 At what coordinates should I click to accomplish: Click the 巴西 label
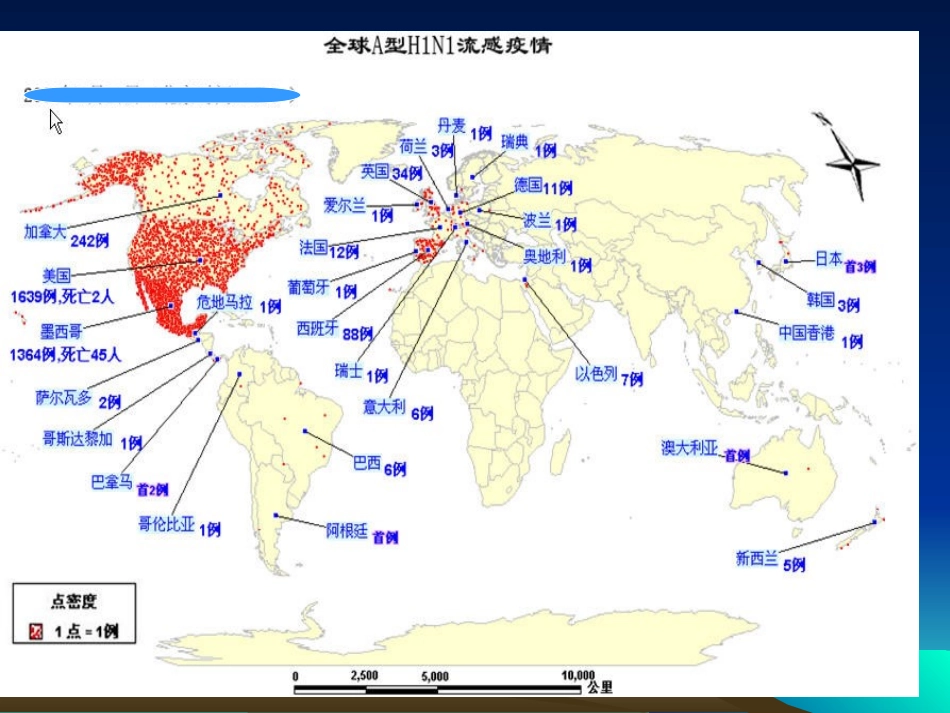coord(367,463)
